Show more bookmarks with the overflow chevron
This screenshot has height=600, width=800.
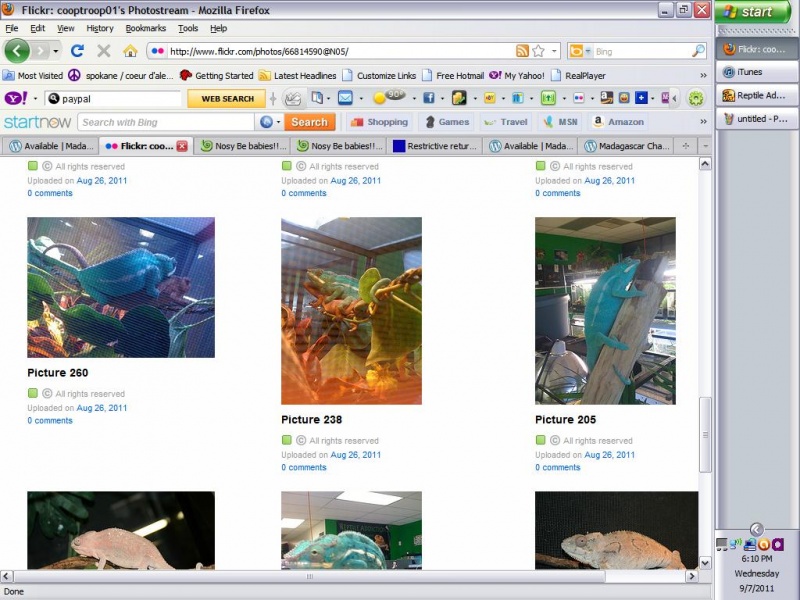pos(704,76)
